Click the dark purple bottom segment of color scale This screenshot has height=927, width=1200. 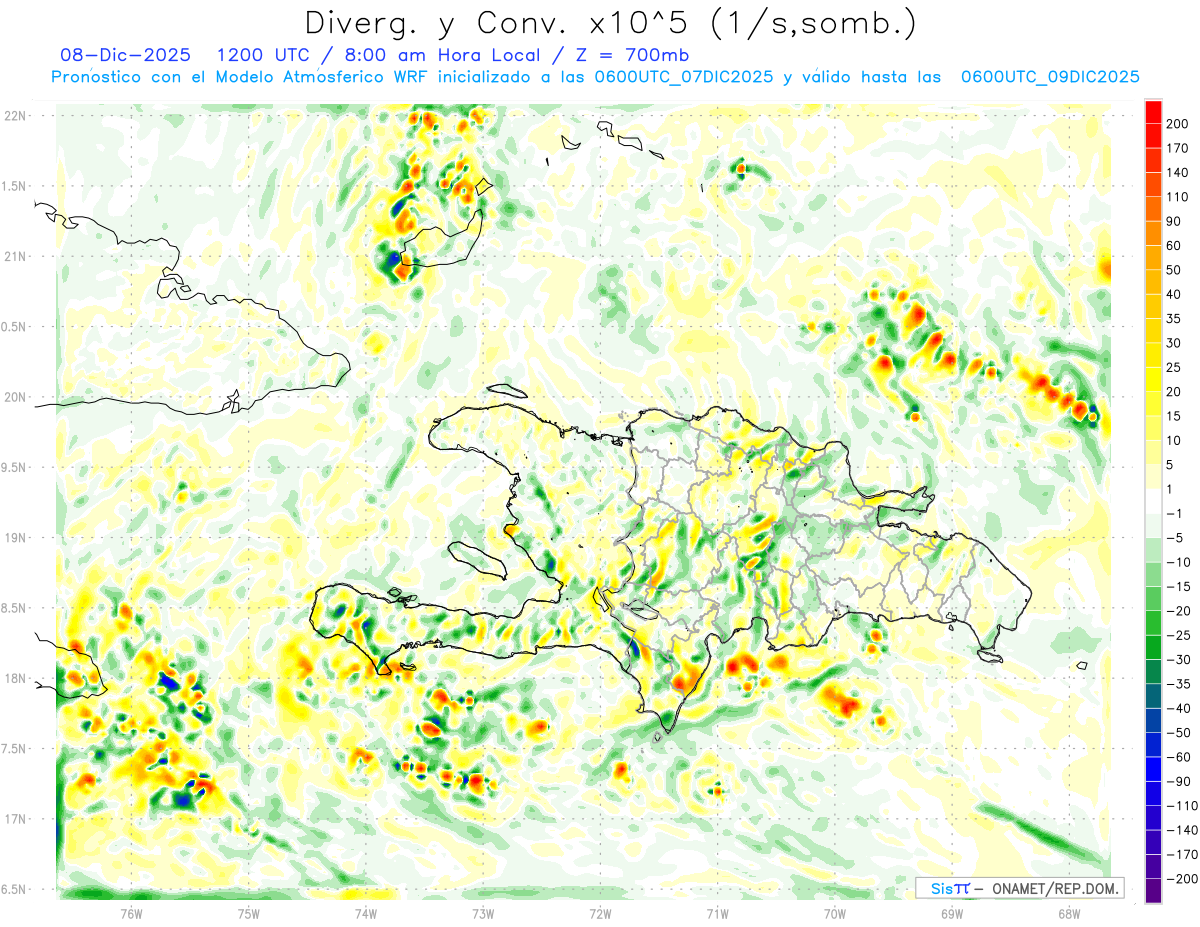click(1153, 890)
